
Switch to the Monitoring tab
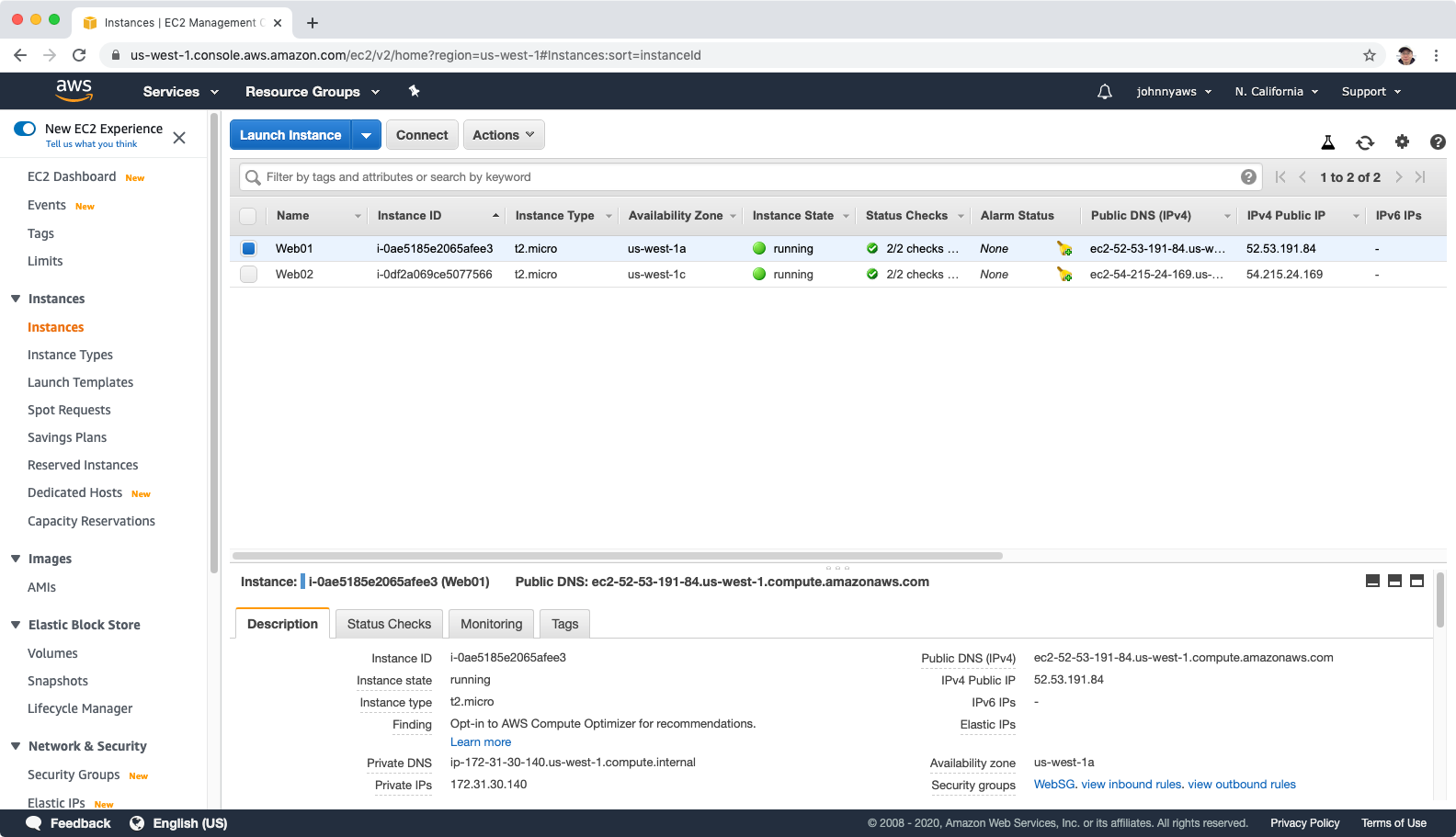point(491,624)
